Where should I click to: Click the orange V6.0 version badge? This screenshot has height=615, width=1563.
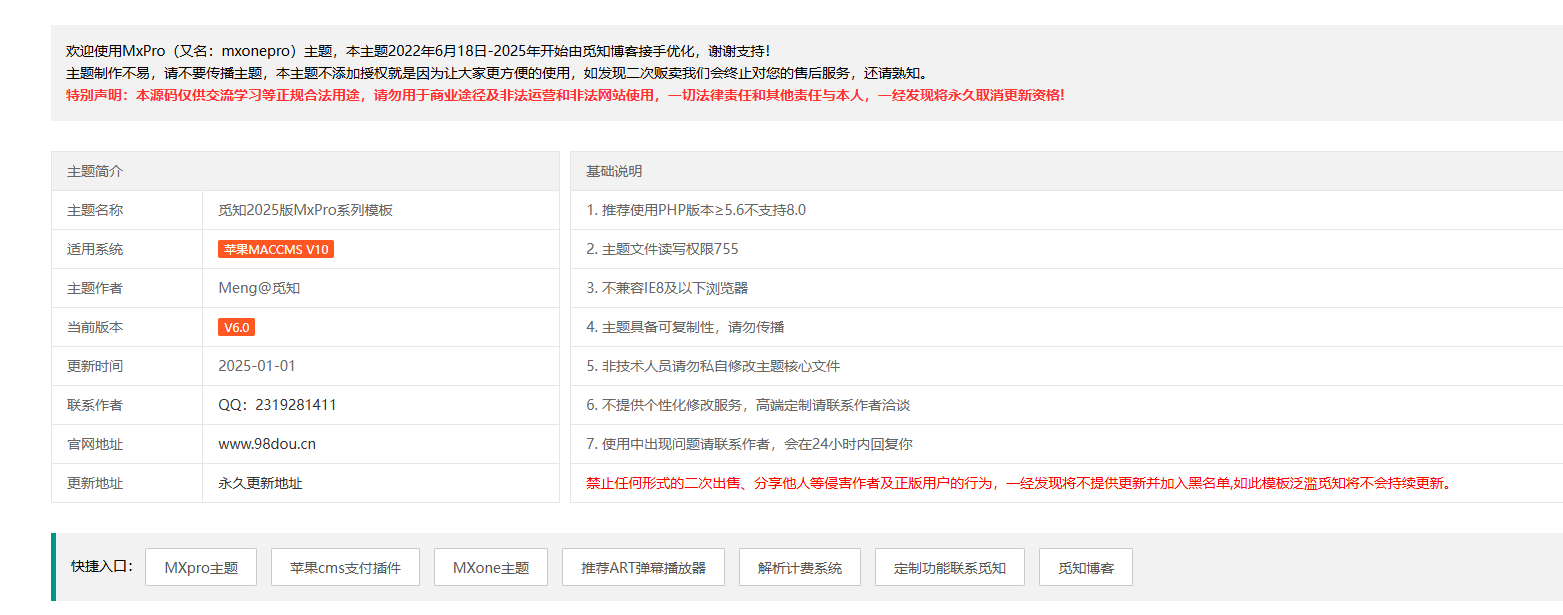click(236, 326)
